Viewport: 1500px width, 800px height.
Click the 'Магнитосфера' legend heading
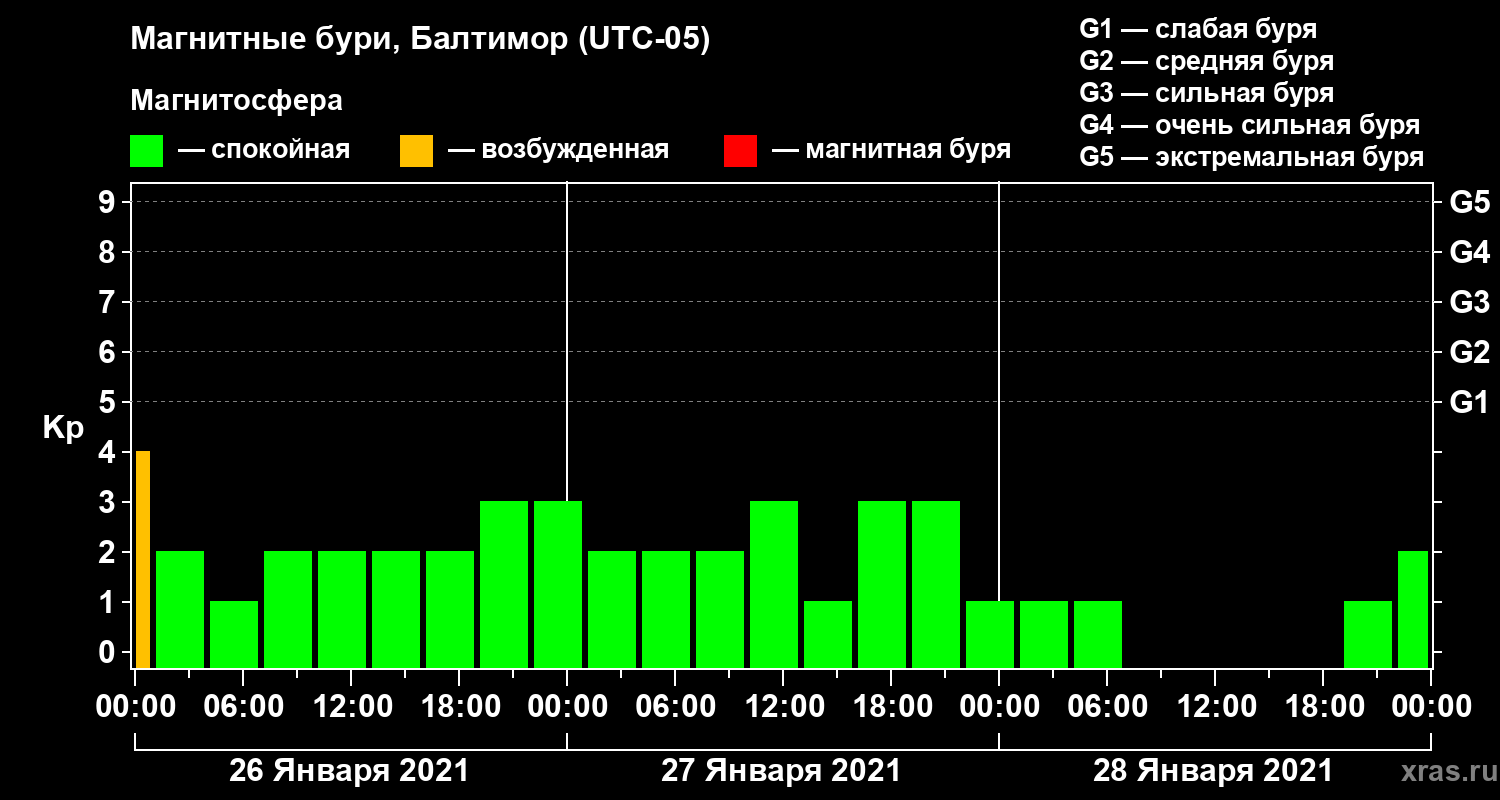236,101
